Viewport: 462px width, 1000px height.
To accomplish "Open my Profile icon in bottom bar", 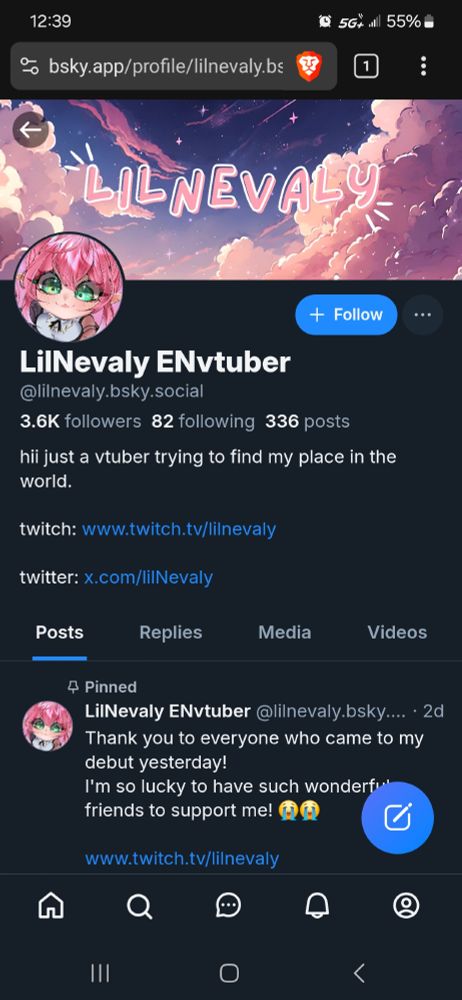I will point(406,905).
